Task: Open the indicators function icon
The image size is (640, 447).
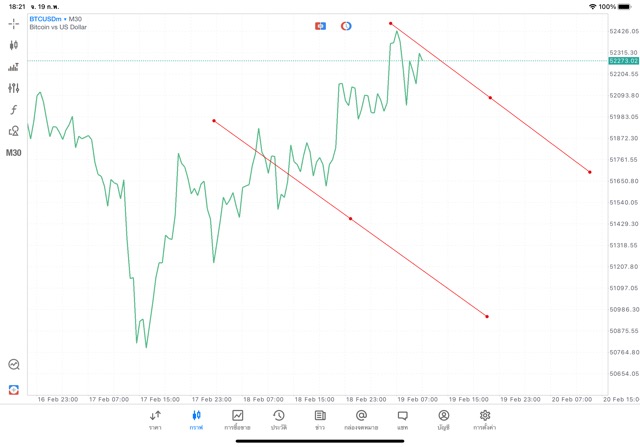Action: [14, 110]
